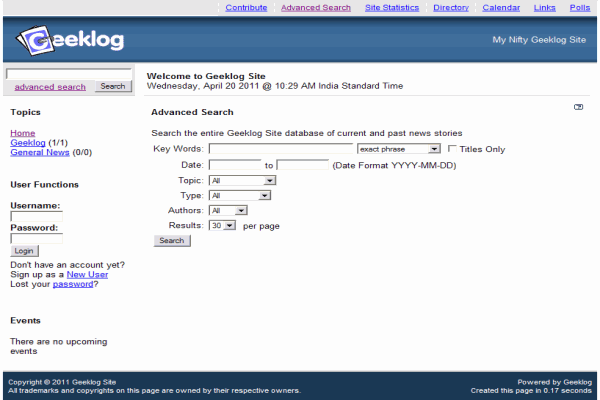Follow the lost password link

point(72,284)
